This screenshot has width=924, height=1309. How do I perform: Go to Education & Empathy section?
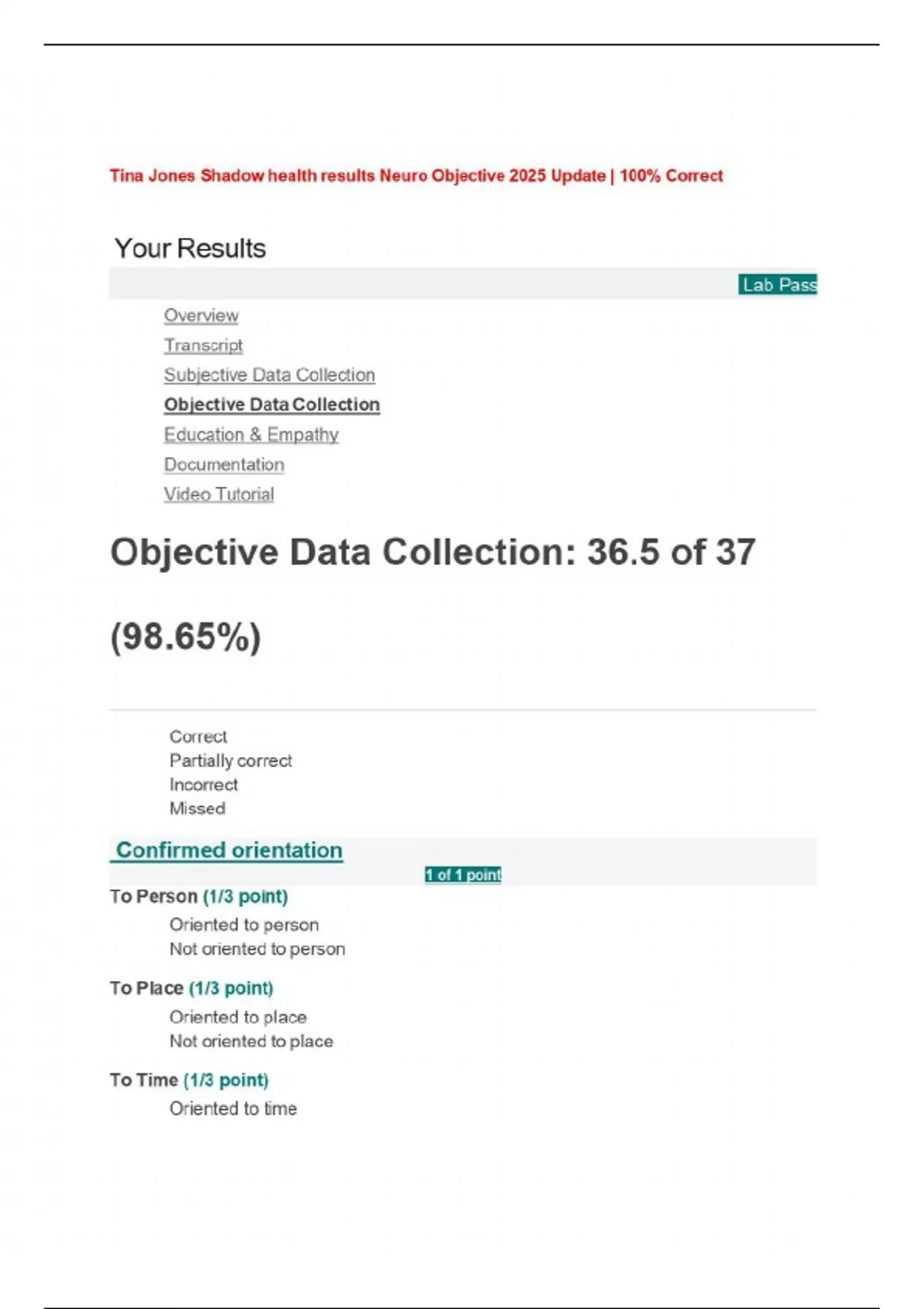click(251, 435)
